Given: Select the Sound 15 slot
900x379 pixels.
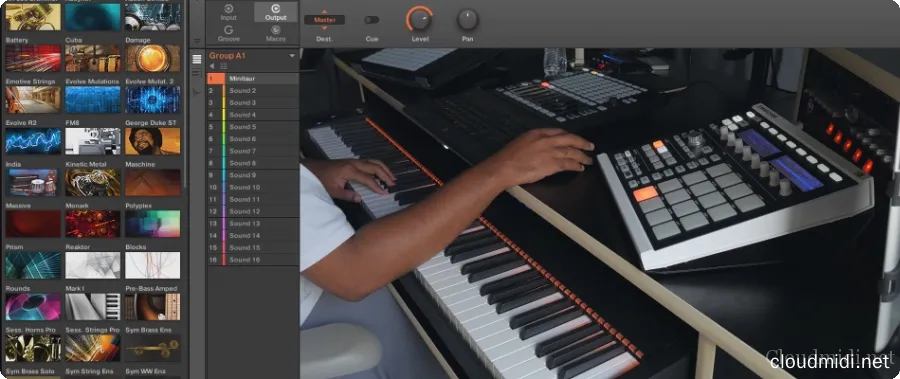Looking at the screenshot, I should (x=253, y=247).
